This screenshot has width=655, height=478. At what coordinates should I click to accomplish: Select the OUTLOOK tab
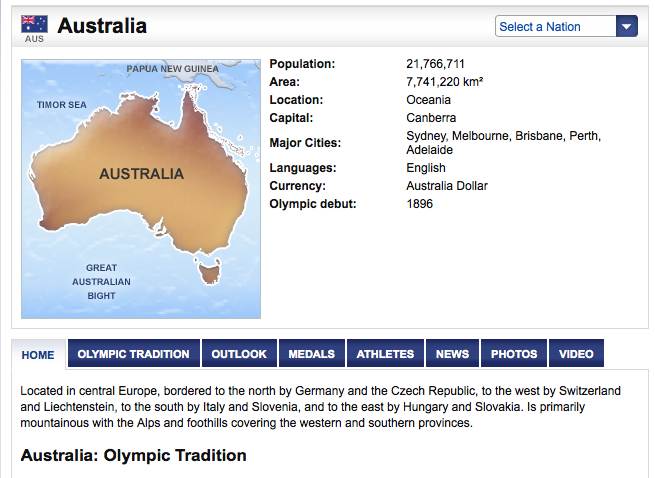click(239, 354)
